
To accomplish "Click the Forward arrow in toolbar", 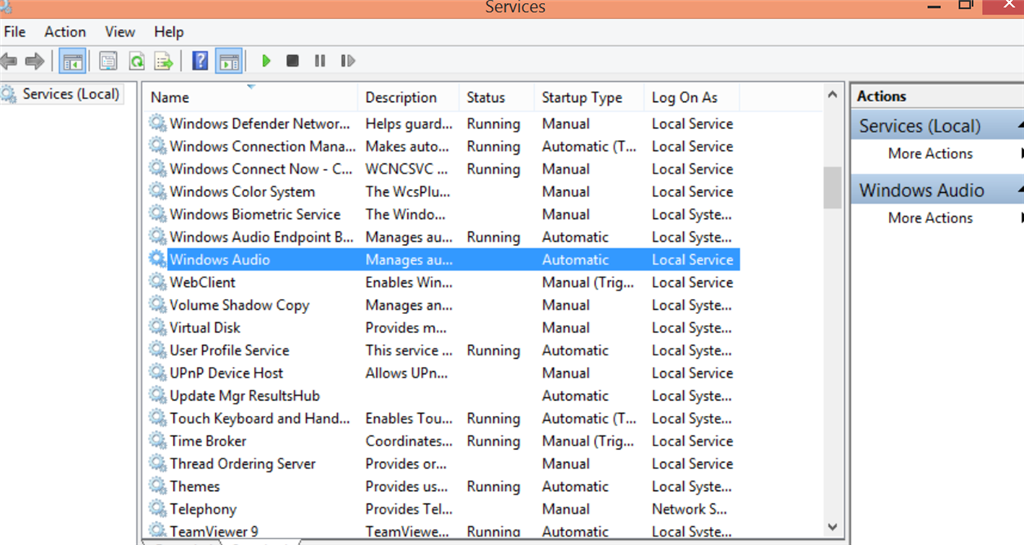I will coord(34,61).
